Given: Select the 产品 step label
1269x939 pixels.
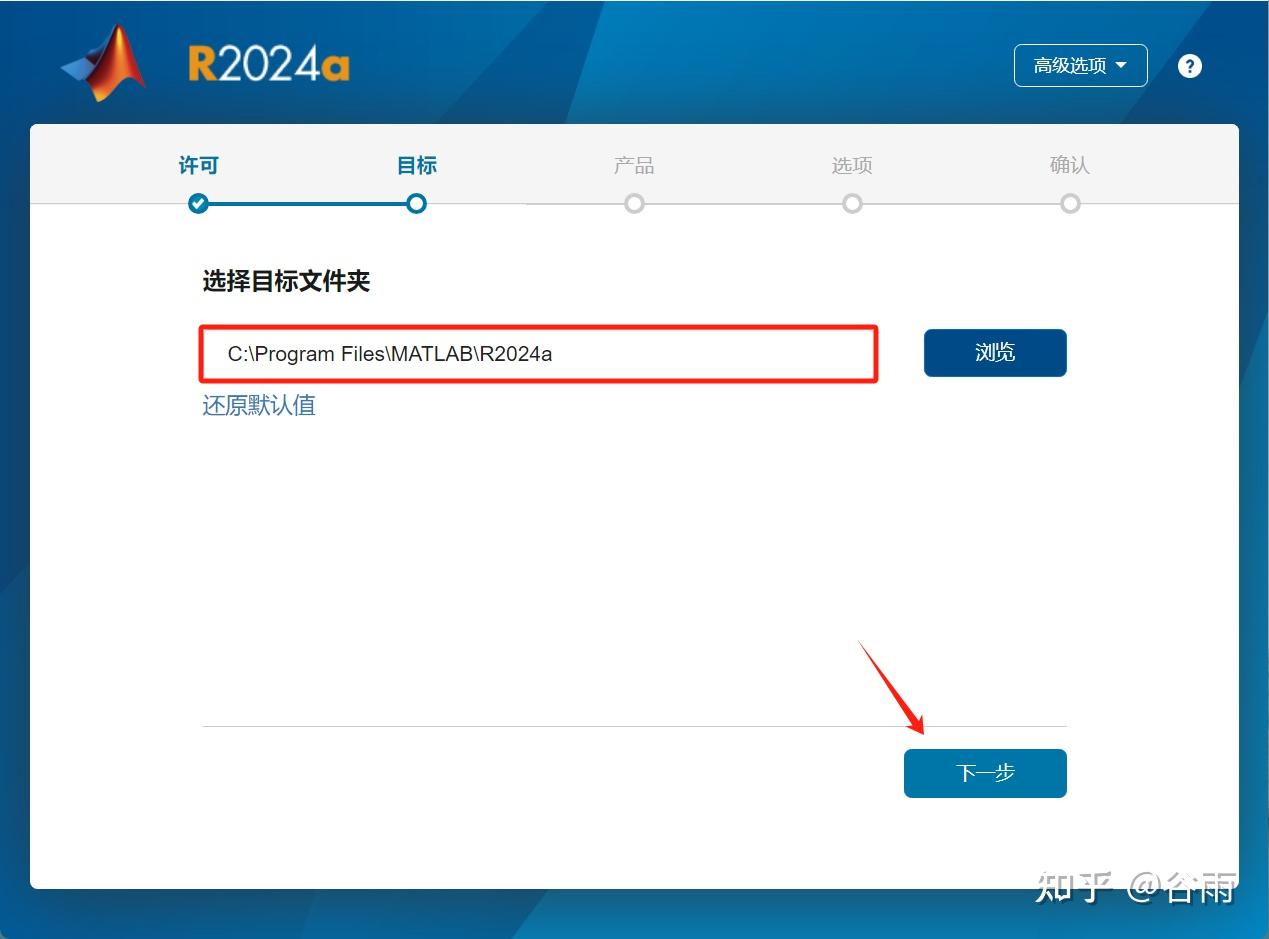Looking at the screenshot, I should 634,165.
